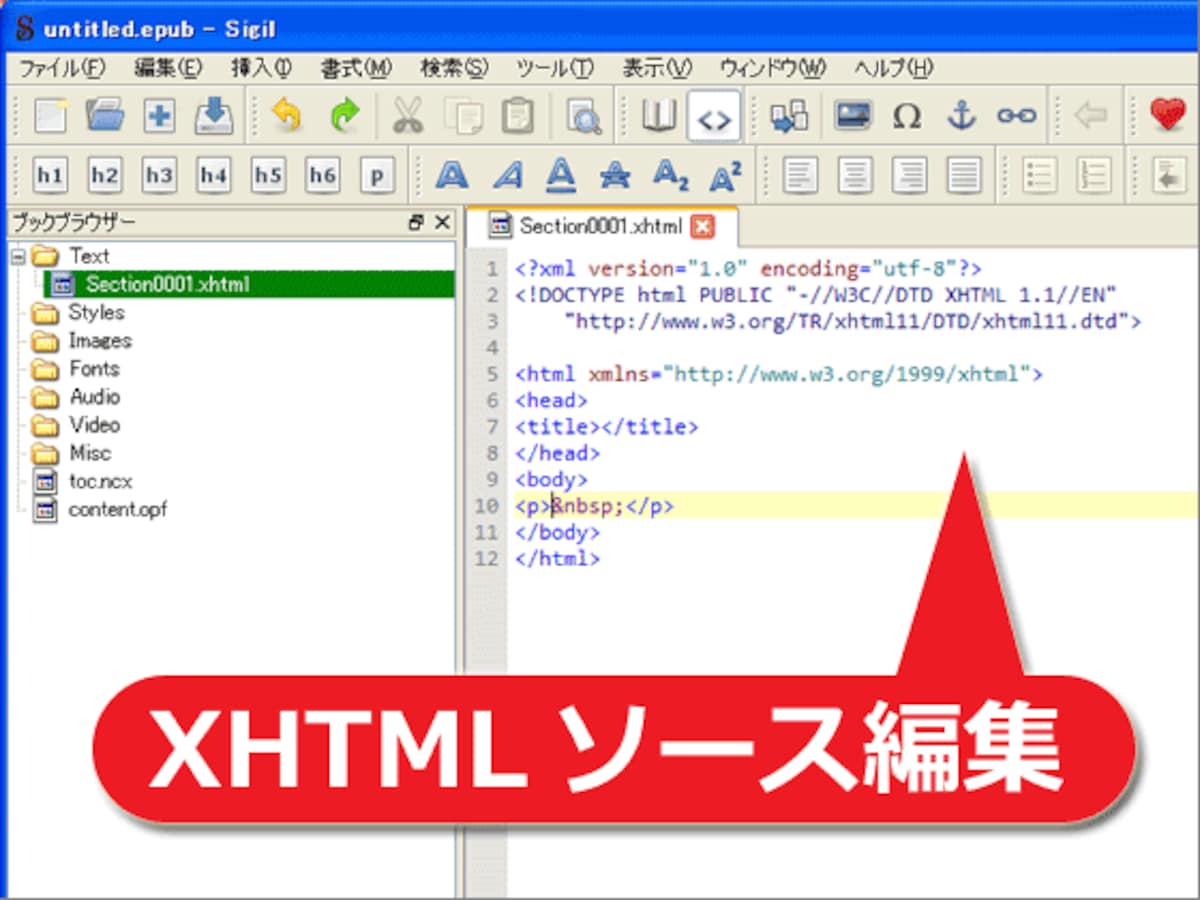
Task: Collapse the Text folder tree node
Action: (x=17, y=257)
